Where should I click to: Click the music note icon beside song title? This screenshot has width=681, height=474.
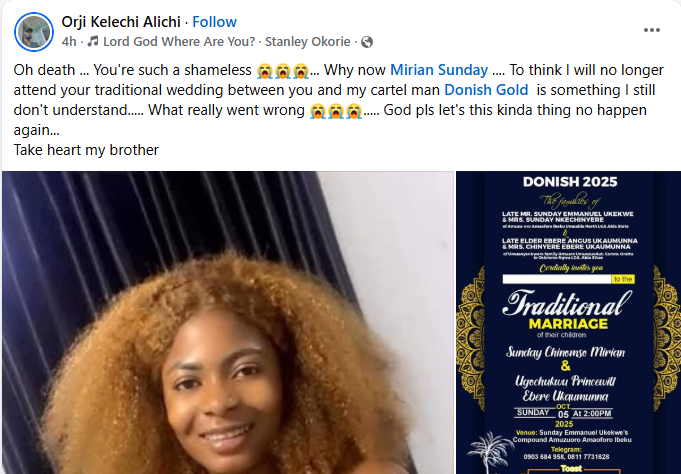click(93, 41)
